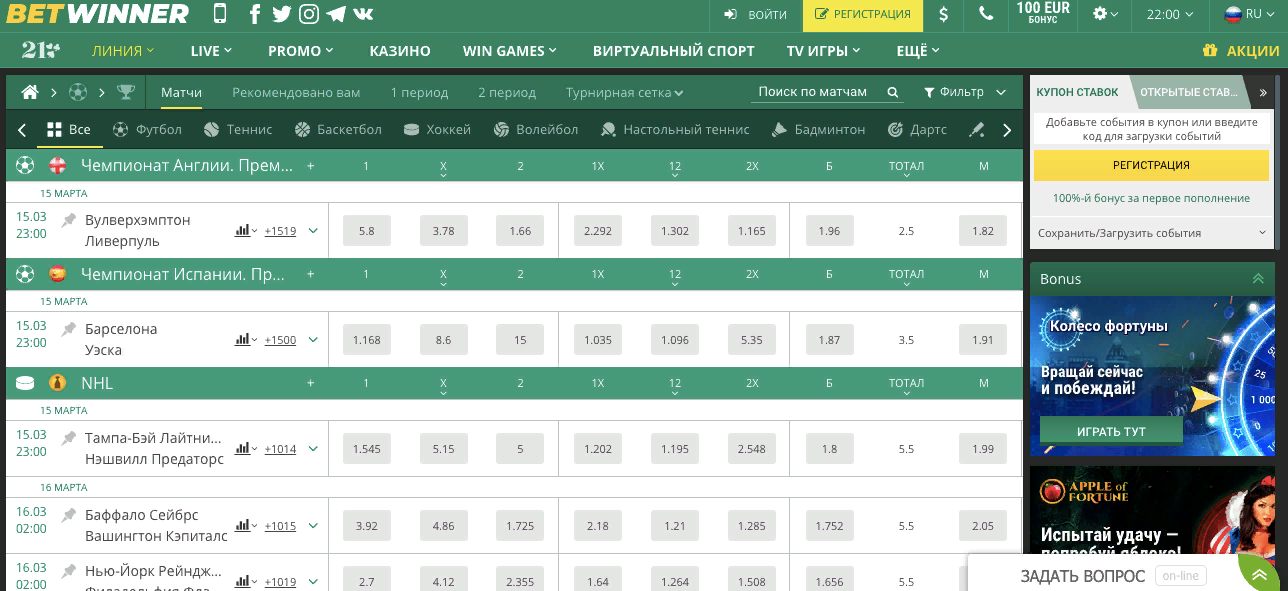This screenshot has width=1288, height=591.
Task: Switch to Открытые ставки tab
Action: pos(1188,92)
